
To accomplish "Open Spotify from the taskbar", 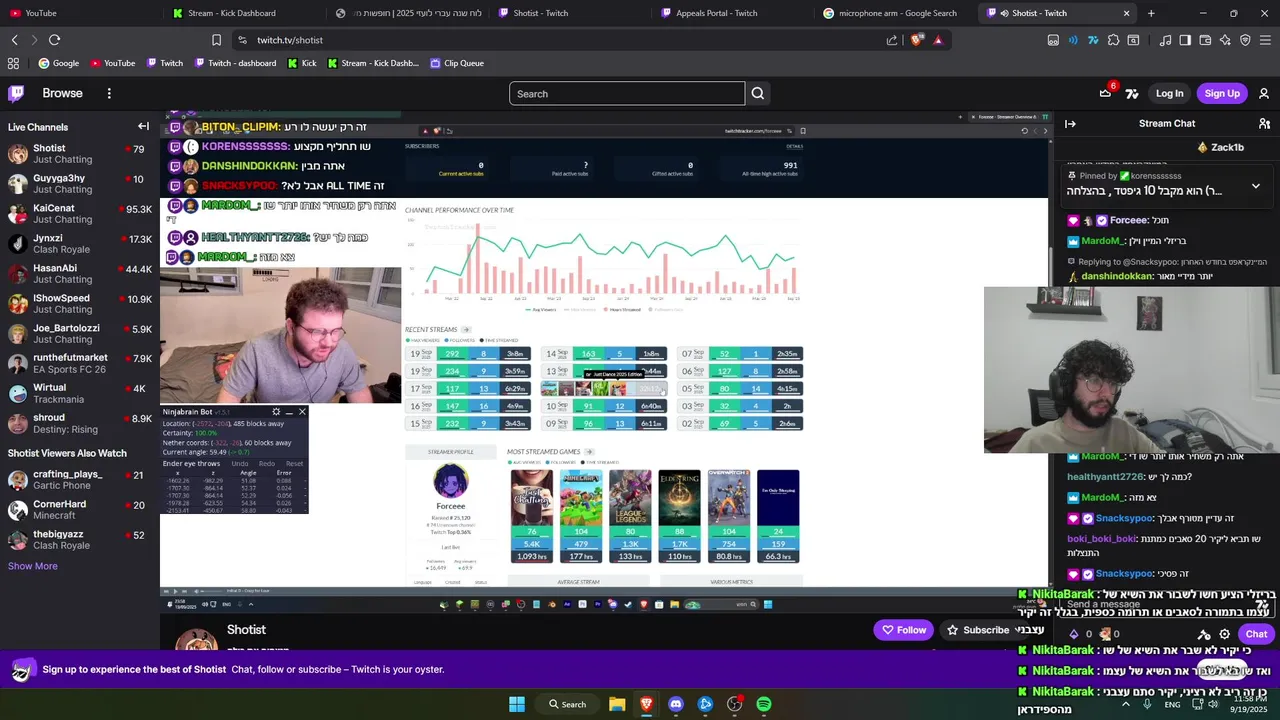I will point(764,704).
